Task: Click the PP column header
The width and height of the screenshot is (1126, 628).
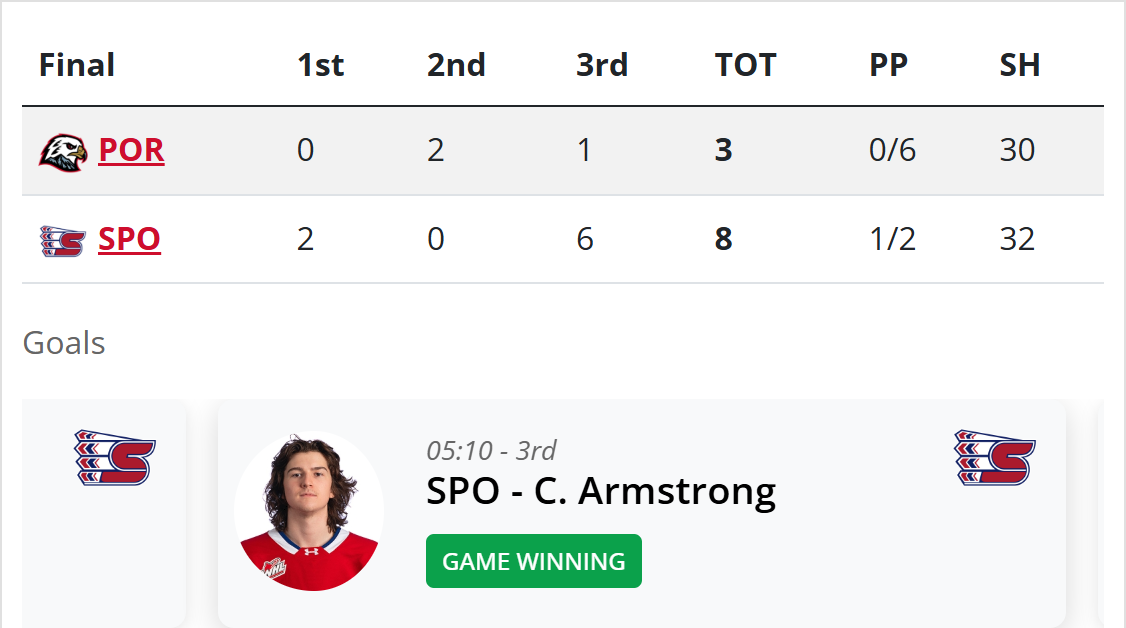Action: point(888,65)
